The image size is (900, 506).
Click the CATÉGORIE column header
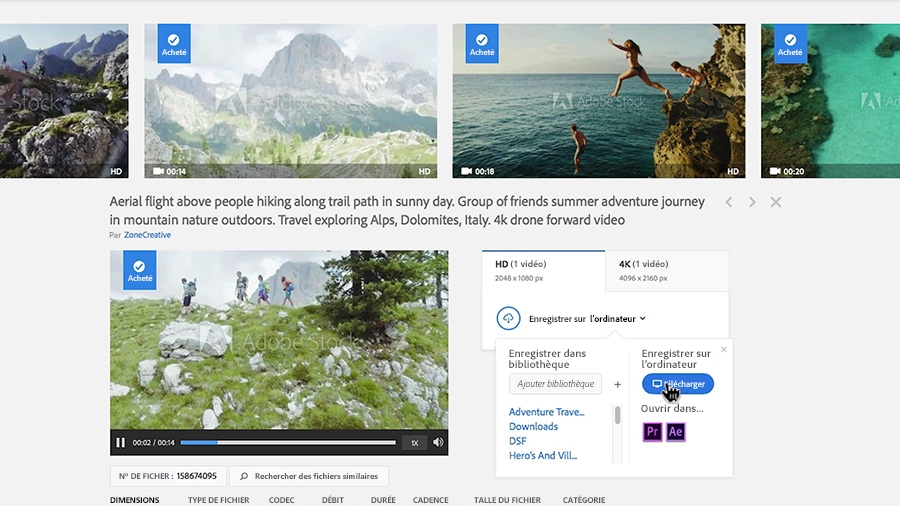coord(584,500)
